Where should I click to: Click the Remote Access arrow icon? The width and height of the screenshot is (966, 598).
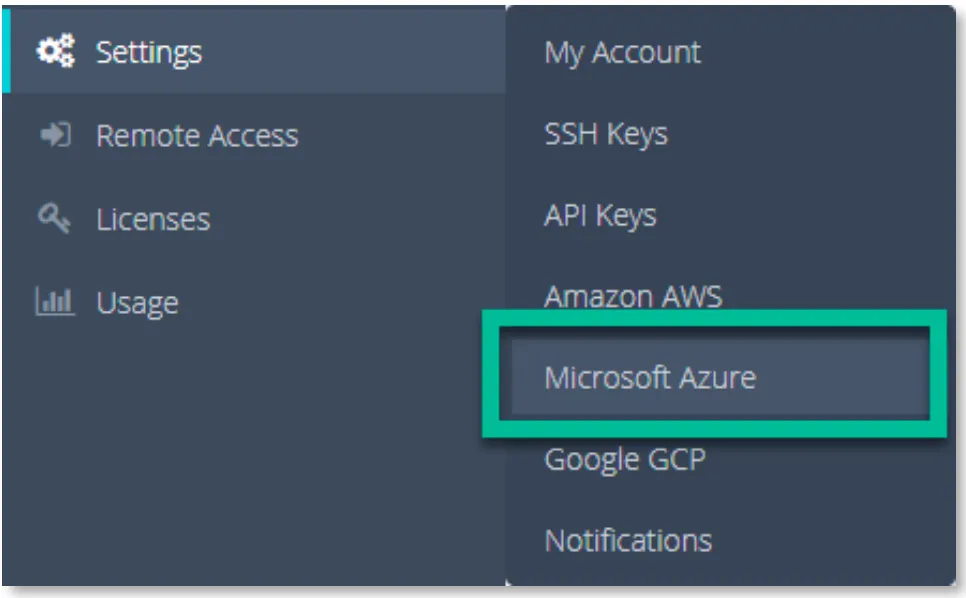[55, 135]
